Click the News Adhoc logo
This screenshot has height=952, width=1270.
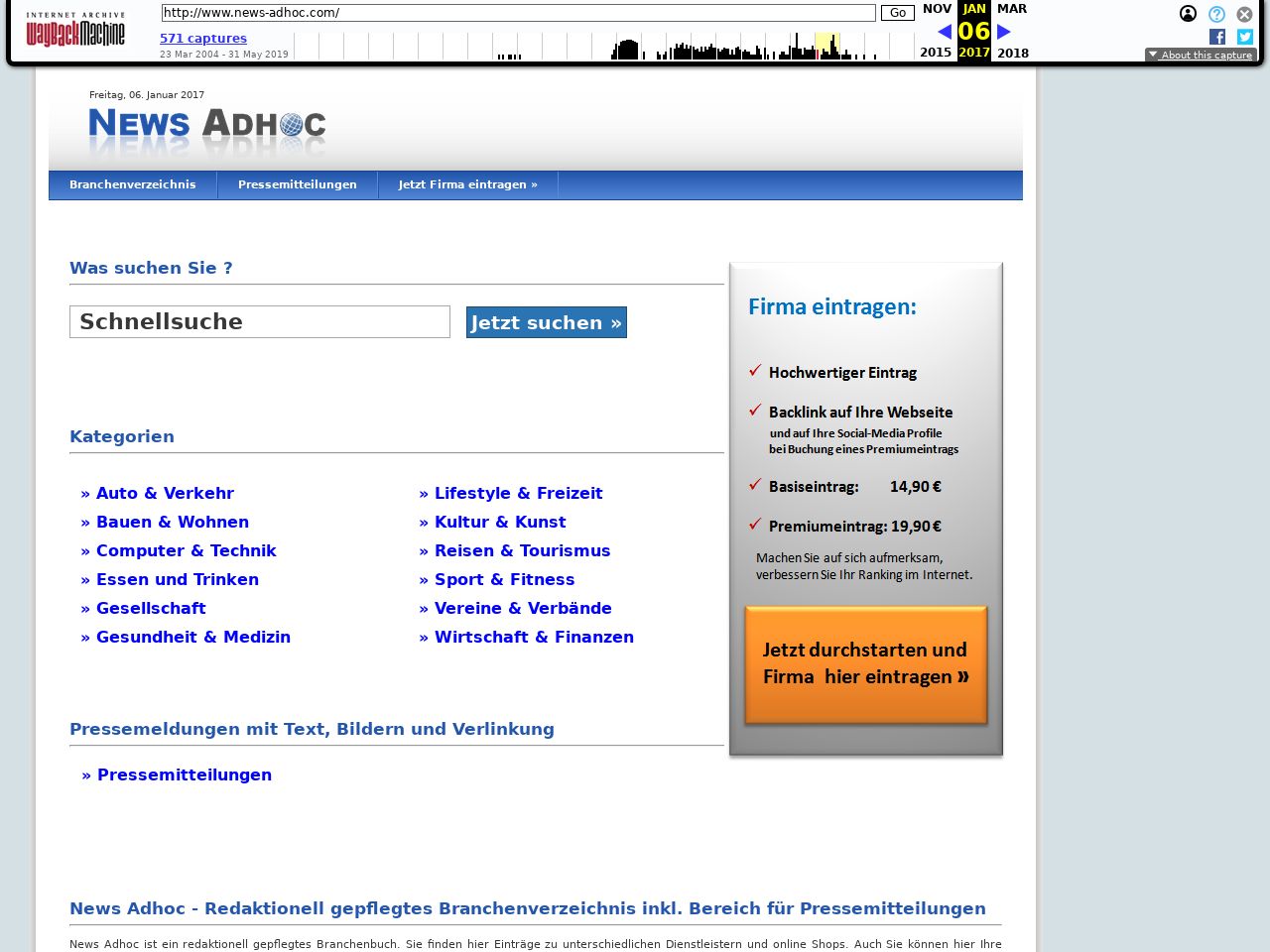coord(207,125)
